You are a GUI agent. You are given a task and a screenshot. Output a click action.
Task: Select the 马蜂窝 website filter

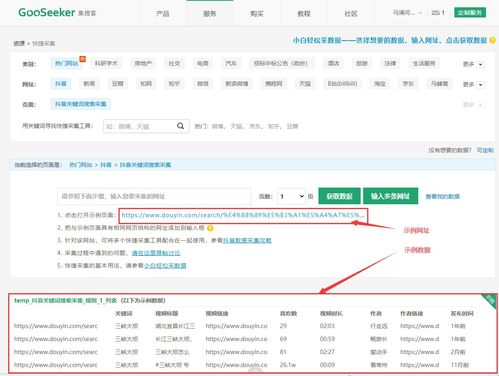pos(439,84)
